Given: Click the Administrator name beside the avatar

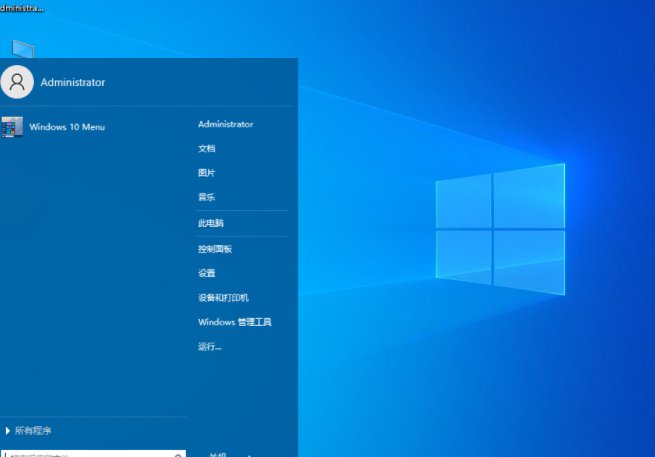Looking at the screenshot, I should click(73, 82).
